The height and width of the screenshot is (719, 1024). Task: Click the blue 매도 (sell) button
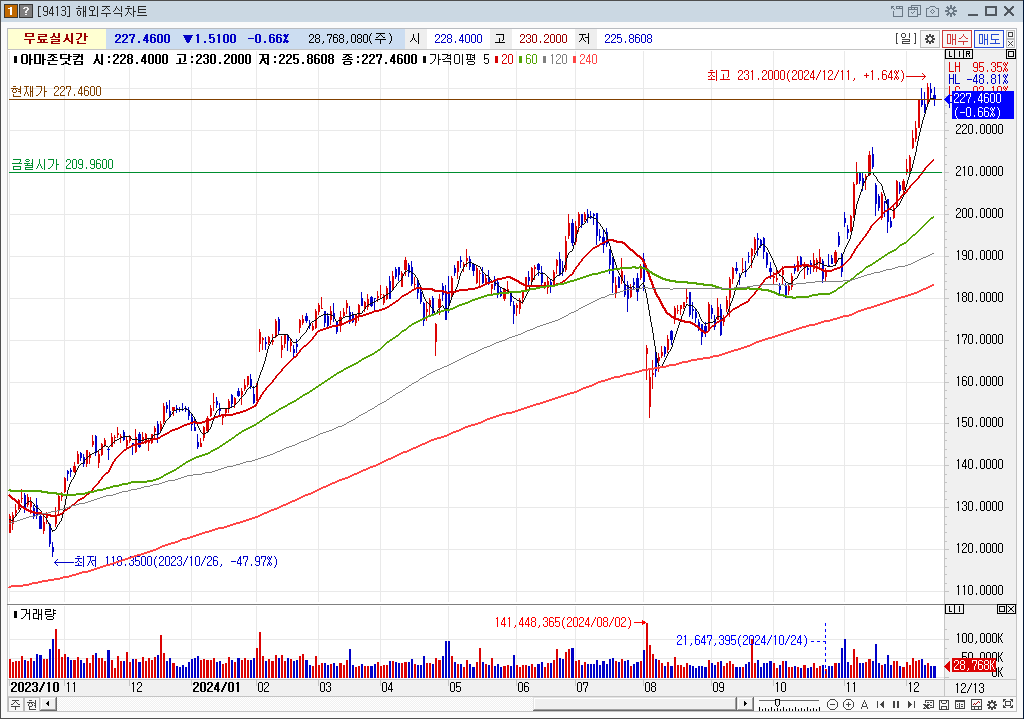pyautogui.click(x=989, y=39)
